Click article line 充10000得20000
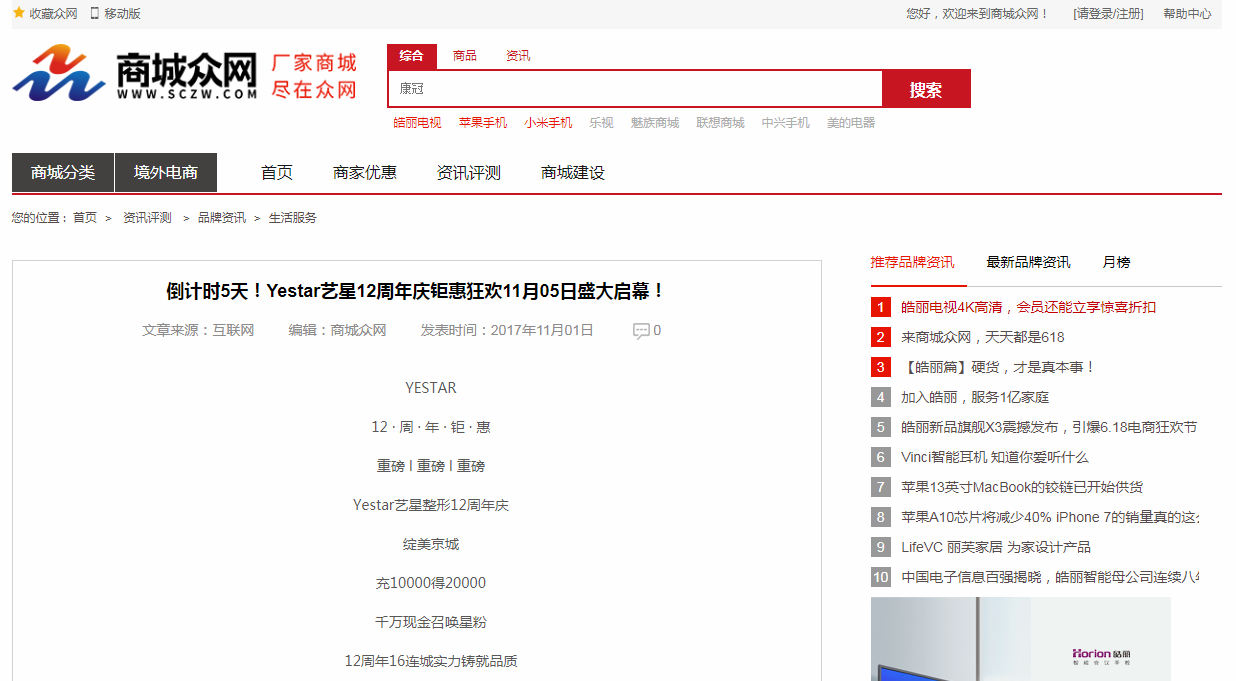 (431, 583)
